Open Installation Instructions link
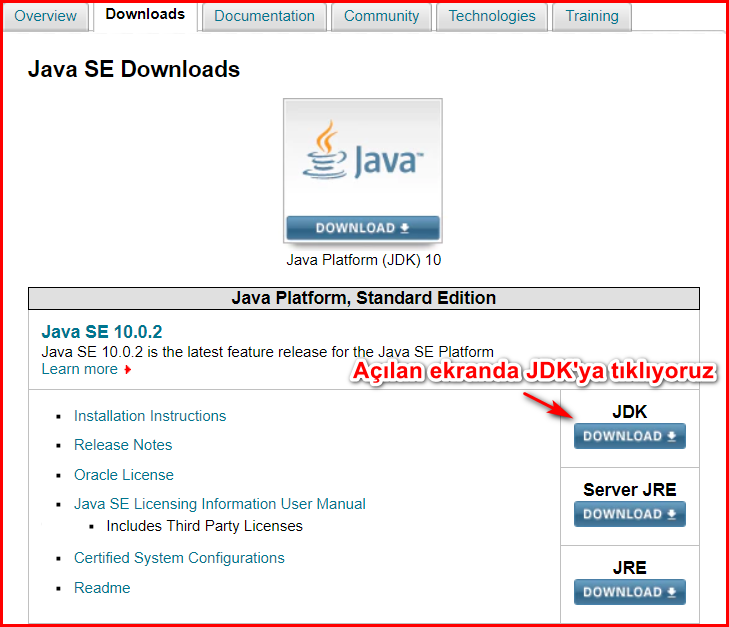The height and width of the screenshot is (627, 729). pyautogui.click(x=150, y=416)
